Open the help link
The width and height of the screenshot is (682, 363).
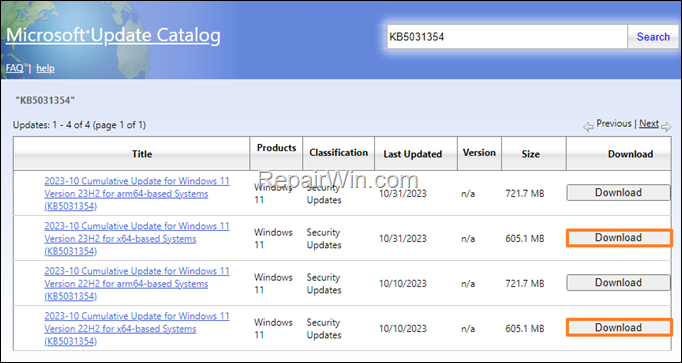(45, 68)
